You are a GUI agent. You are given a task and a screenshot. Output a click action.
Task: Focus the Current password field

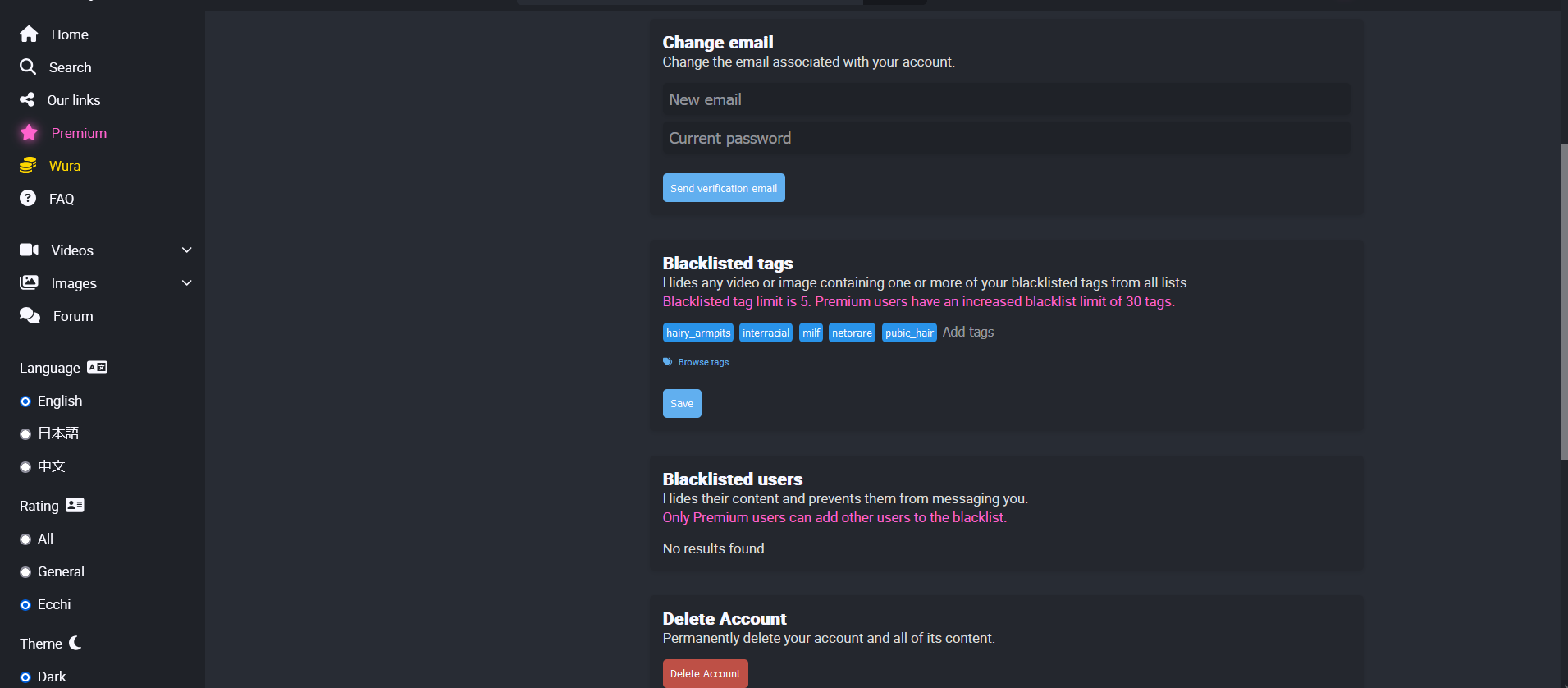tap(1006, 138)
